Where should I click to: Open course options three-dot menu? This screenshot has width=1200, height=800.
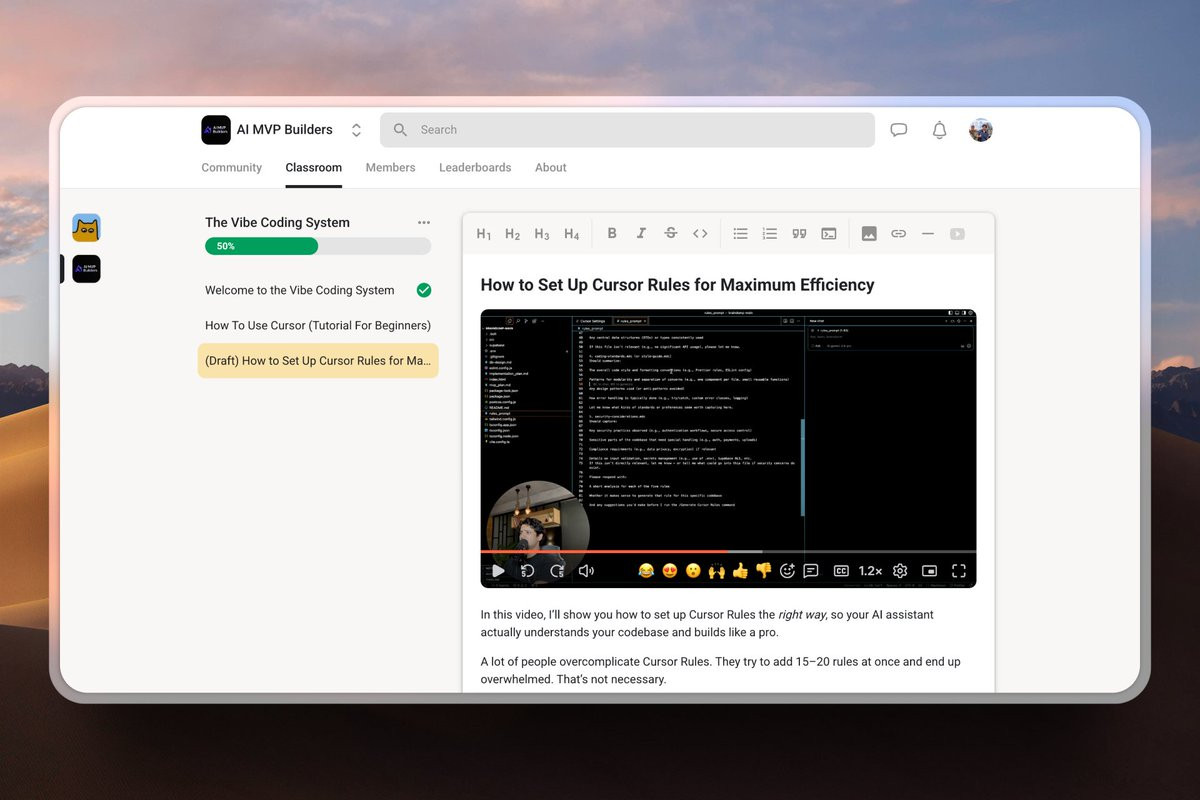[424, 223]
